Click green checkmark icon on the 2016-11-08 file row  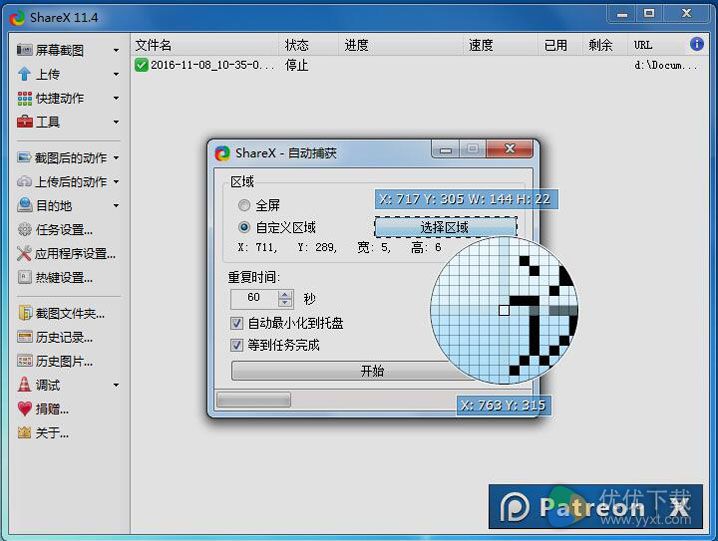(141, 65)
